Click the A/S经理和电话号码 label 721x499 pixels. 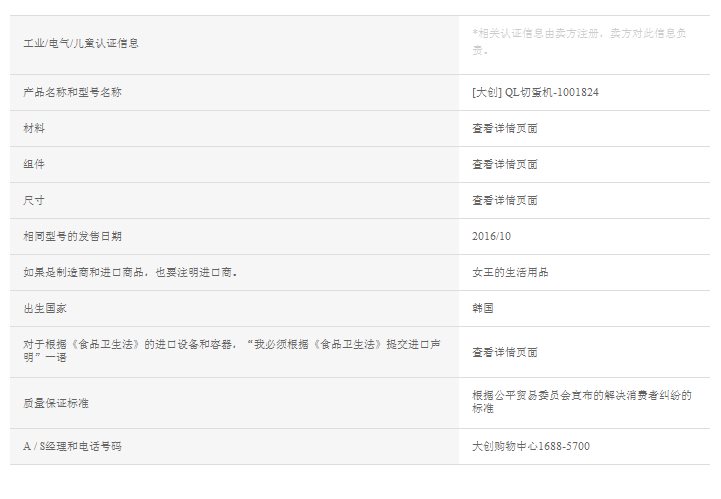(x=78, y=446)
